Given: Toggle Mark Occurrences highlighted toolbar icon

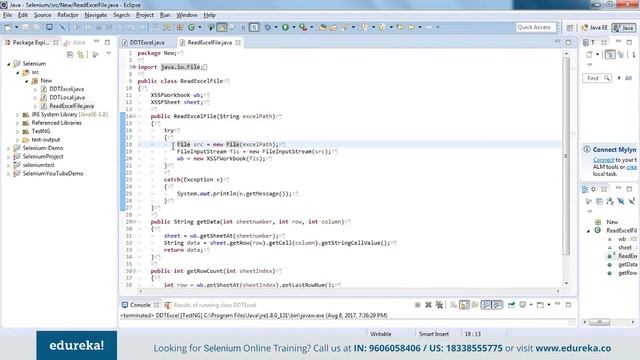Looking at the screenshot, I should 222,27.
